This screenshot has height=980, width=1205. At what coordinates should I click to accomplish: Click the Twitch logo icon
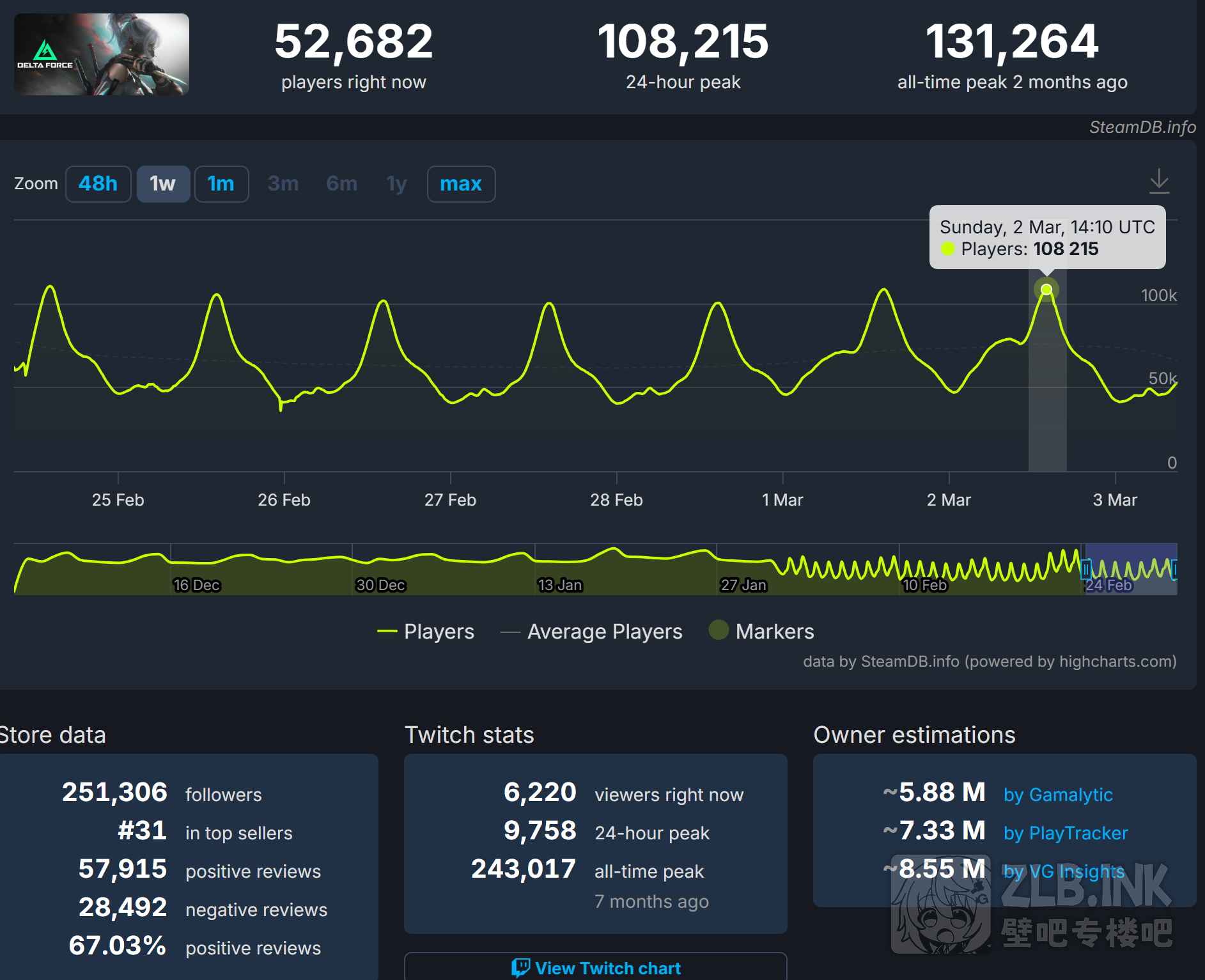tap(520, 967)
